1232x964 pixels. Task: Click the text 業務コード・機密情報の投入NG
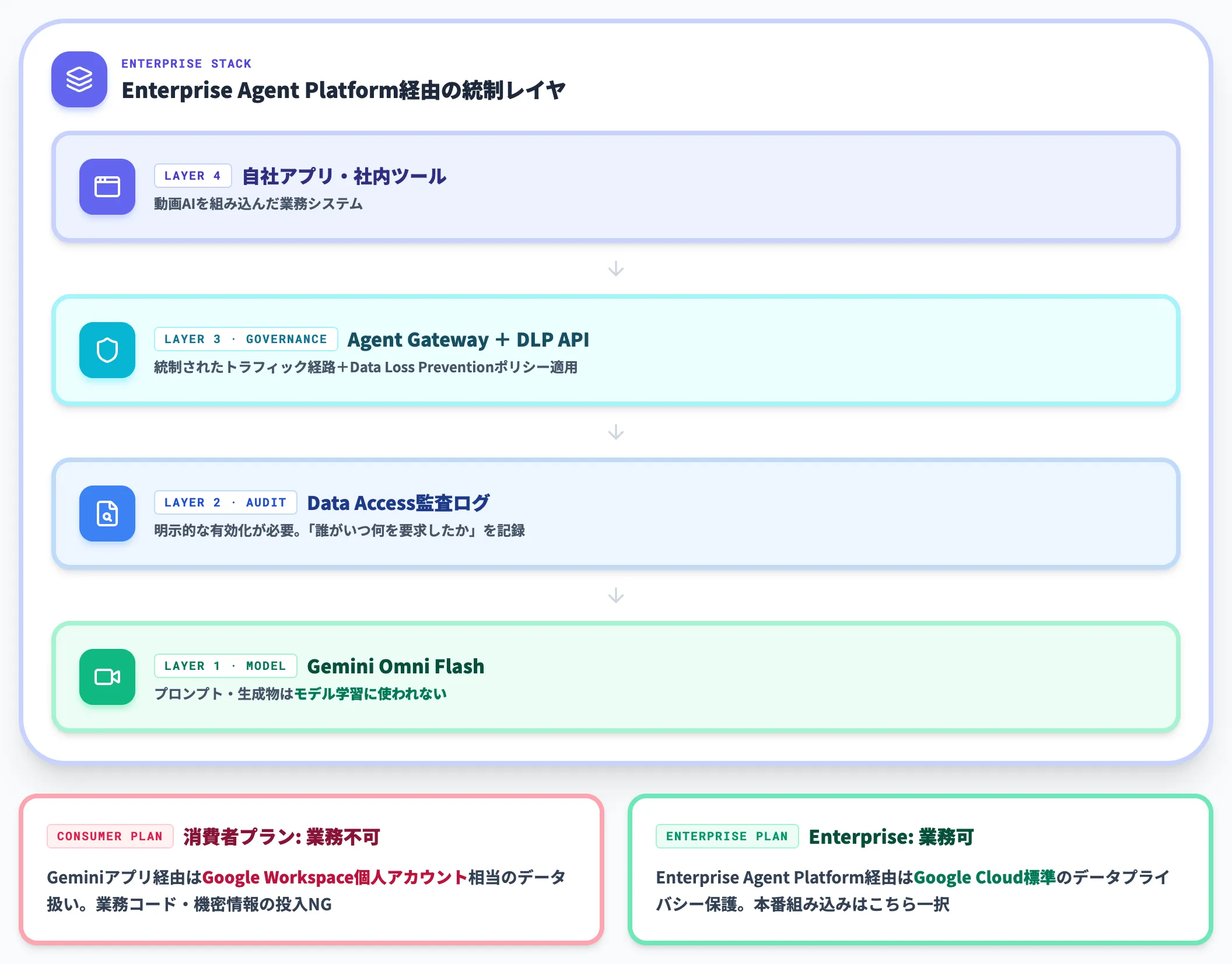click(214, 904)
